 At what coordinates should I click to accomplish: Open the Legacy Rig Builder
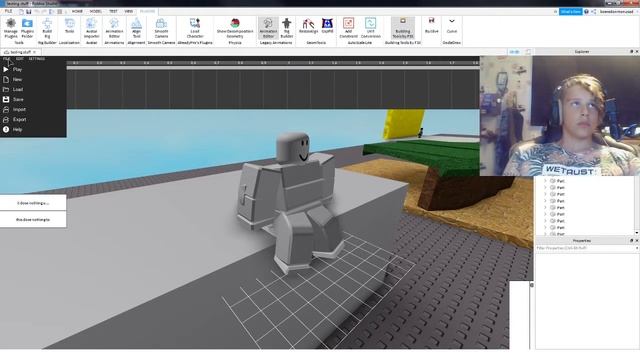click(287, 28)
